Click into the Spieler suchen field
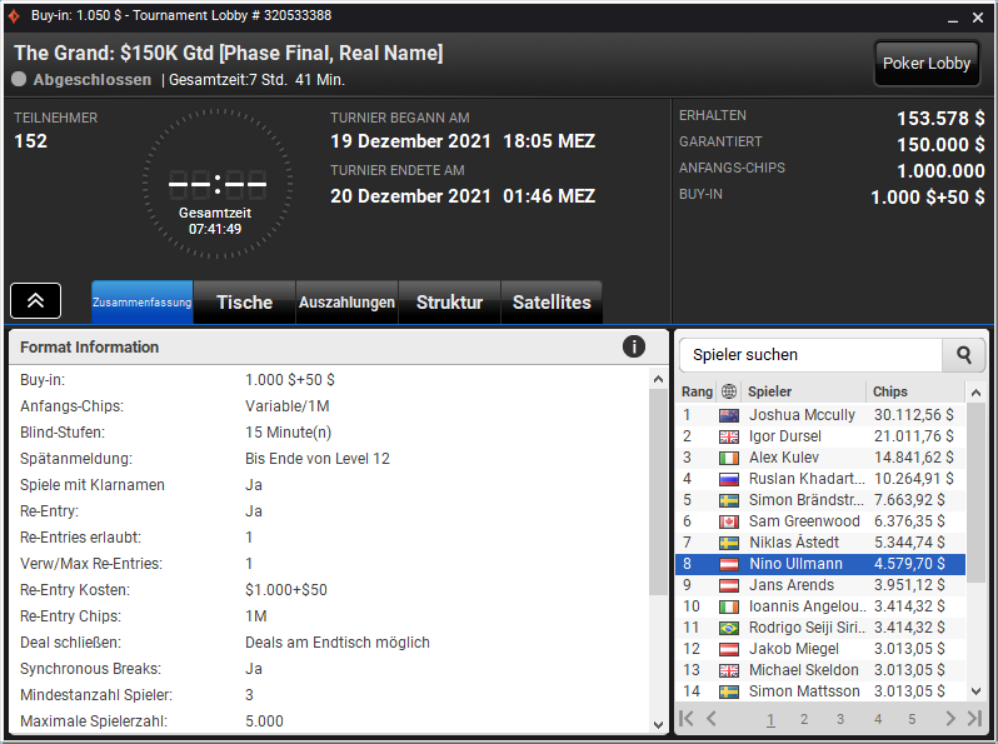 click(811, 354)
